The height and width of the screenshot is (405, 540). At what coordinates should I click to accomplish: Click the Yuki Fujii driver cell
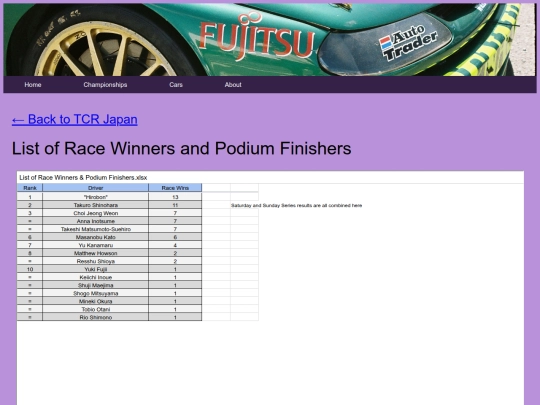(96, 269)
